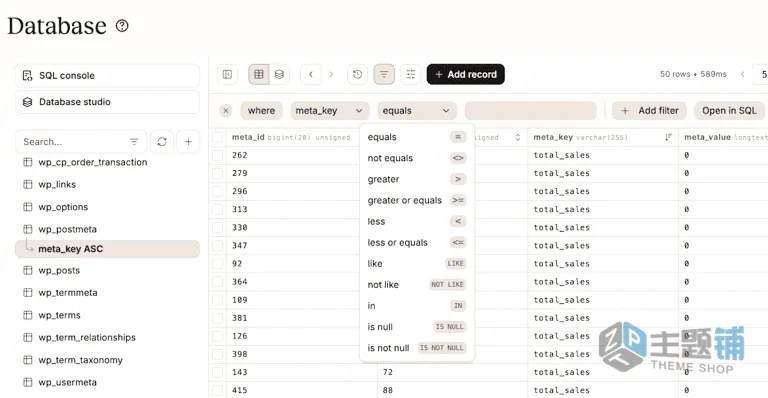768x398 pixels.
Task: Collapse sidebar panel toggle icon
Action: [227, 74]
